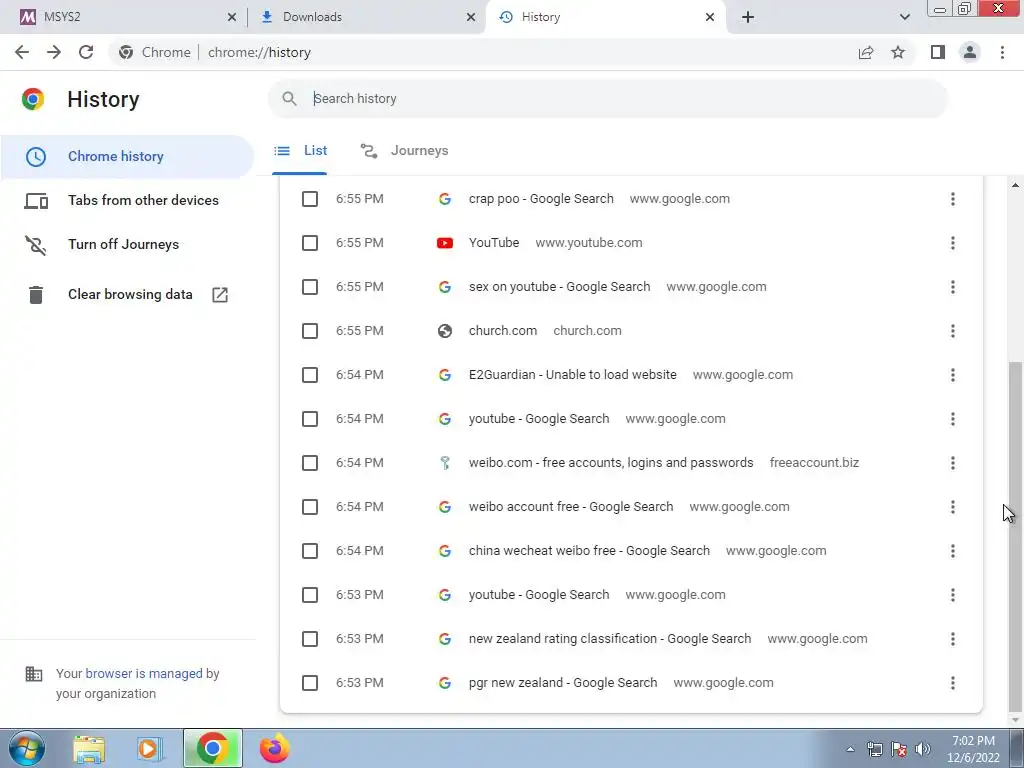Viewport: 1024px width, 768px height.
Task: Click the site info Chrome chip
Action: point(155,52)
